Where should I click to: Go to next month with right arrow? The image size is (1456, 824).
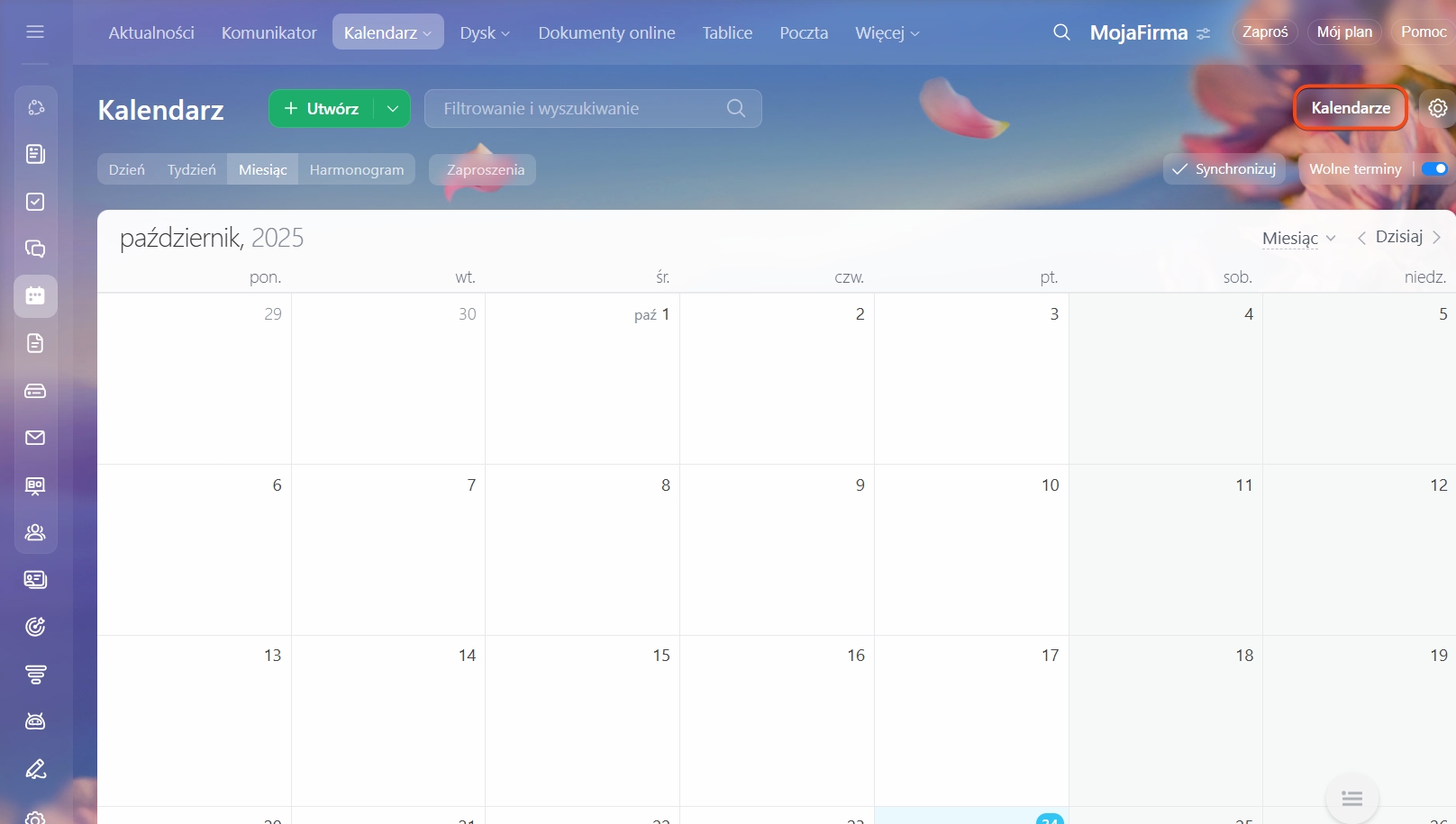click(x=1437, y=238)
